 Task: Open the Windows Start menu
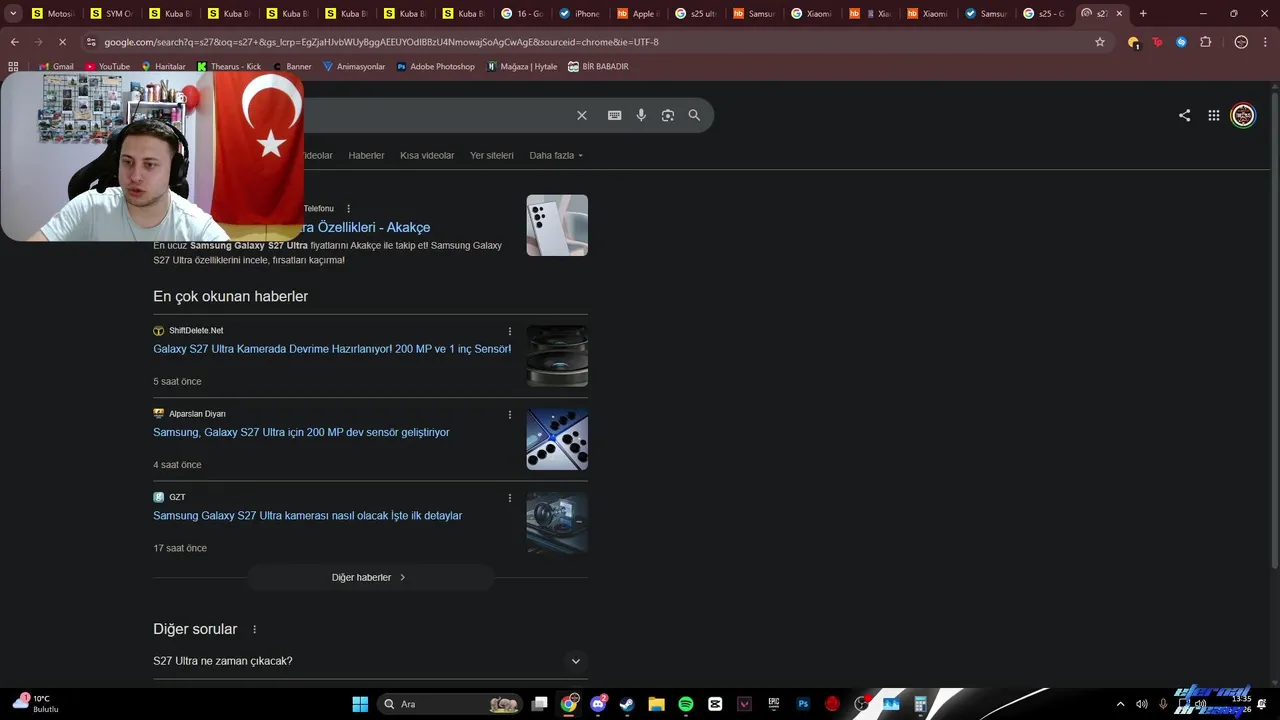click(x=360, y=704)
